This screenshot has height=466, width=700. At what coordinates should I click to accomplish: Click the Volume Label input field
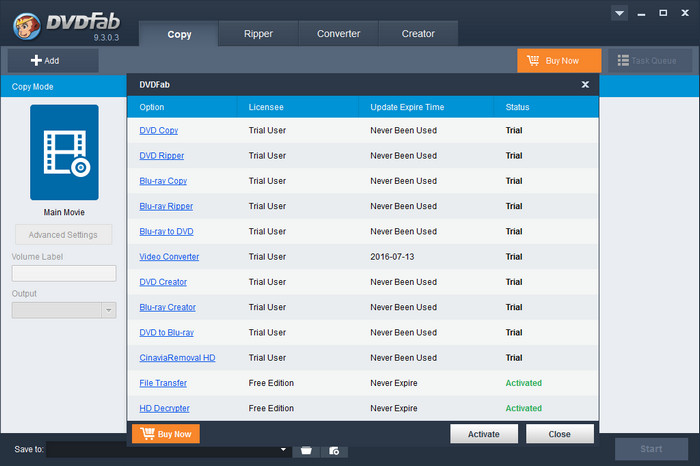click(64, 273)
